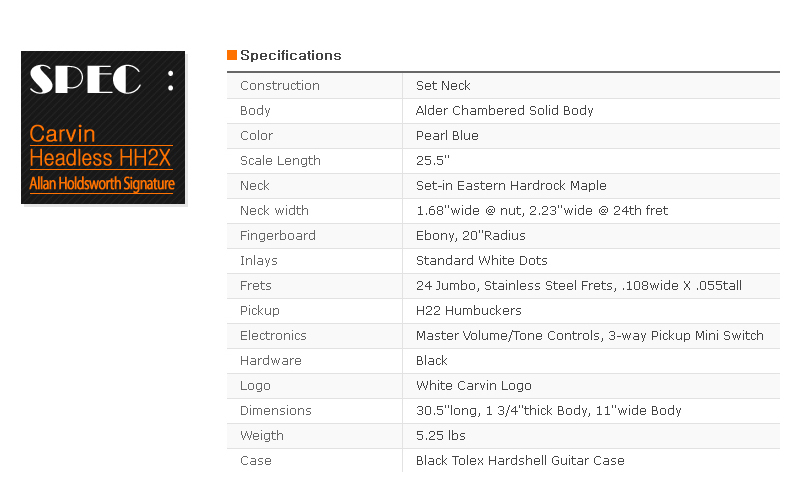Click the White Carvin Logo value
This screenshot has height=492, width=800.
click(x=473, y=386)
